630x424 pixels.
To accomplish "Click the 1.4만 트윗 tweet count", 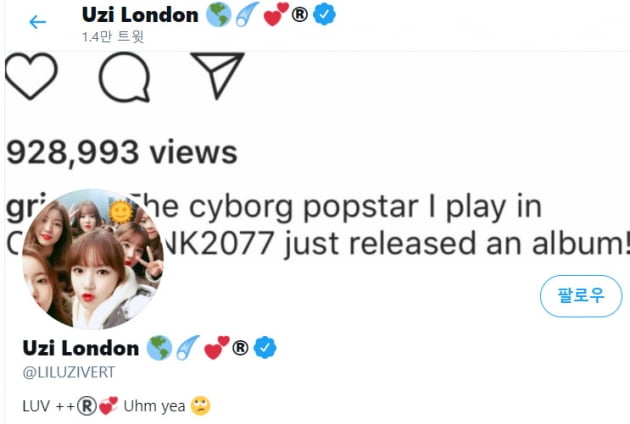I will [x=113, y=37].
